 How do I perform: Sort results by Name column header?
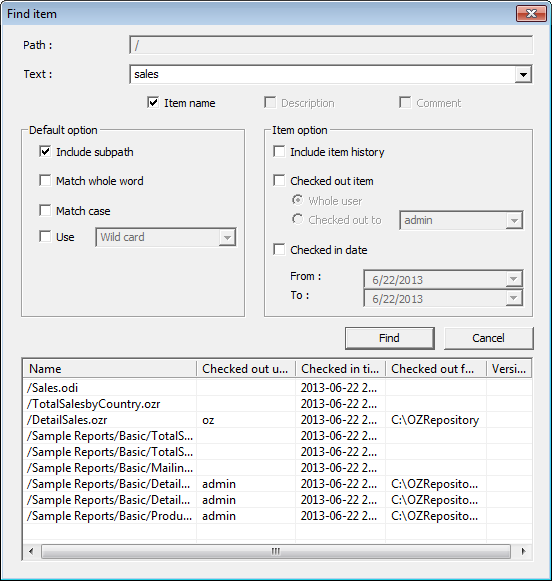pos(110,369)
